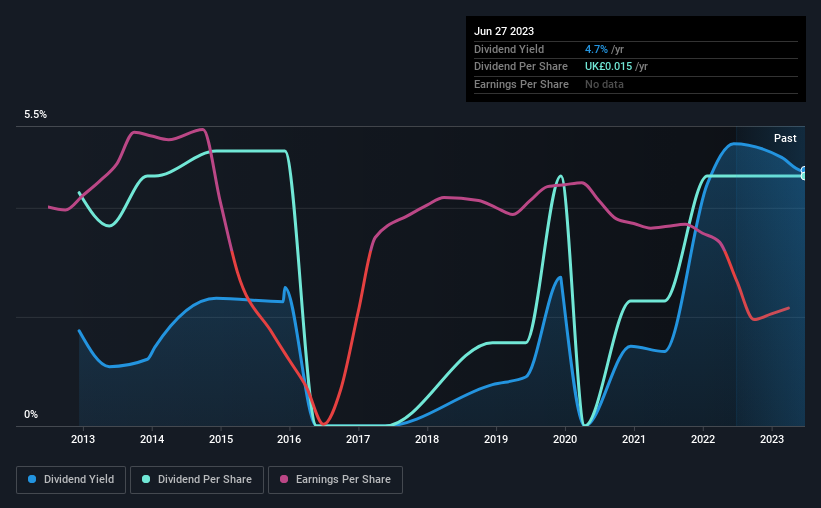Click the tooltip's Dividend Per Share row label
This screenshot has height=508, width=821.
(x=520, y=67)
